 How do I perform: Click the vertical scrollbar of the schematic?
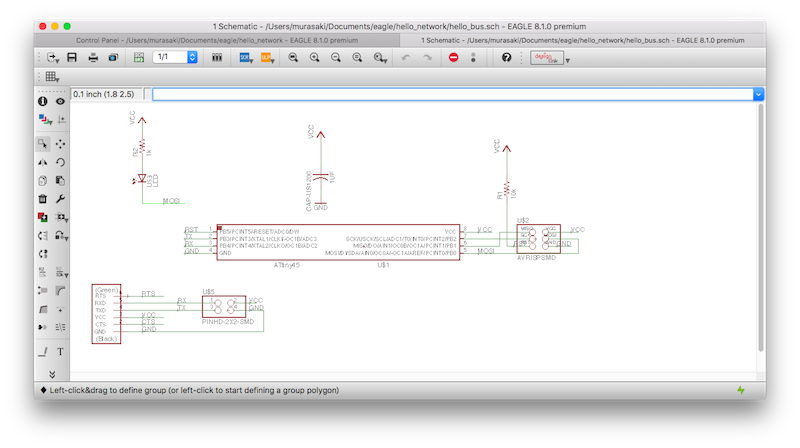pos(761,227)
